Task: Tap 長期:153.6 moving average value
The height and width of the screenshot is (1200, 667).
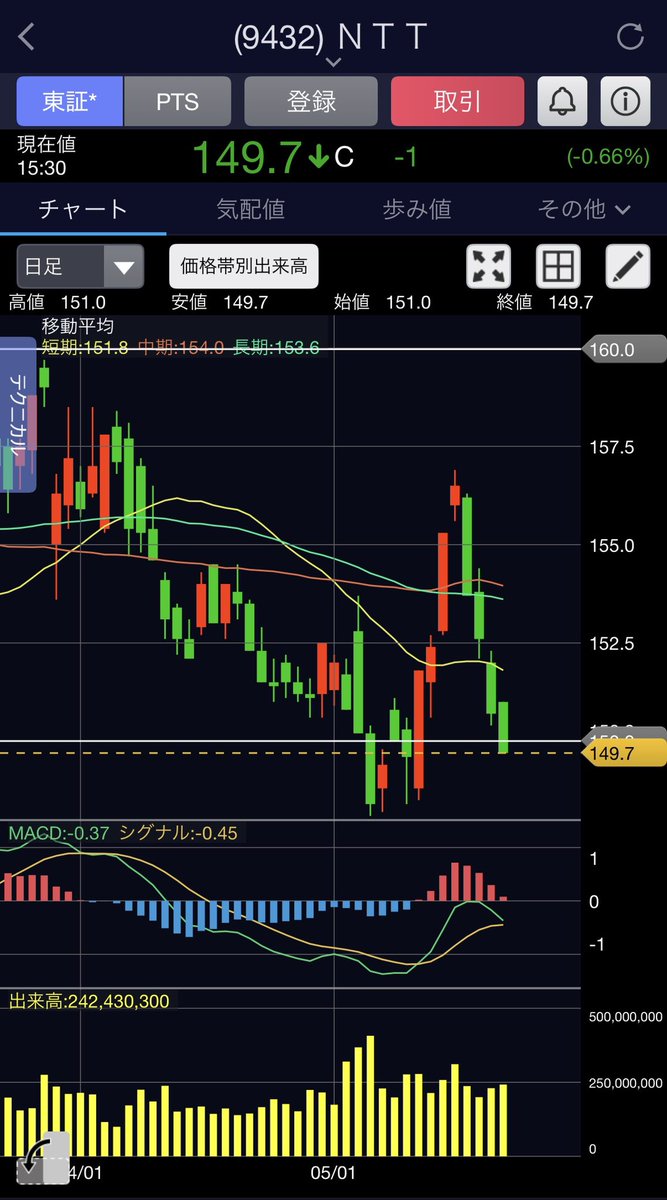Action: click(276, 347)
